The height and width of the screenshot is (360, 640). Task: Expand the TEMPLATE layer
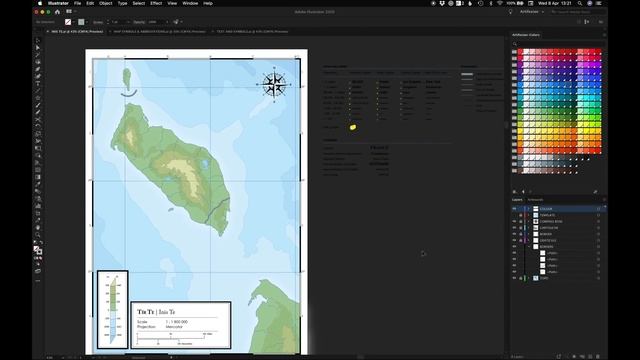[x=529, y=215]
